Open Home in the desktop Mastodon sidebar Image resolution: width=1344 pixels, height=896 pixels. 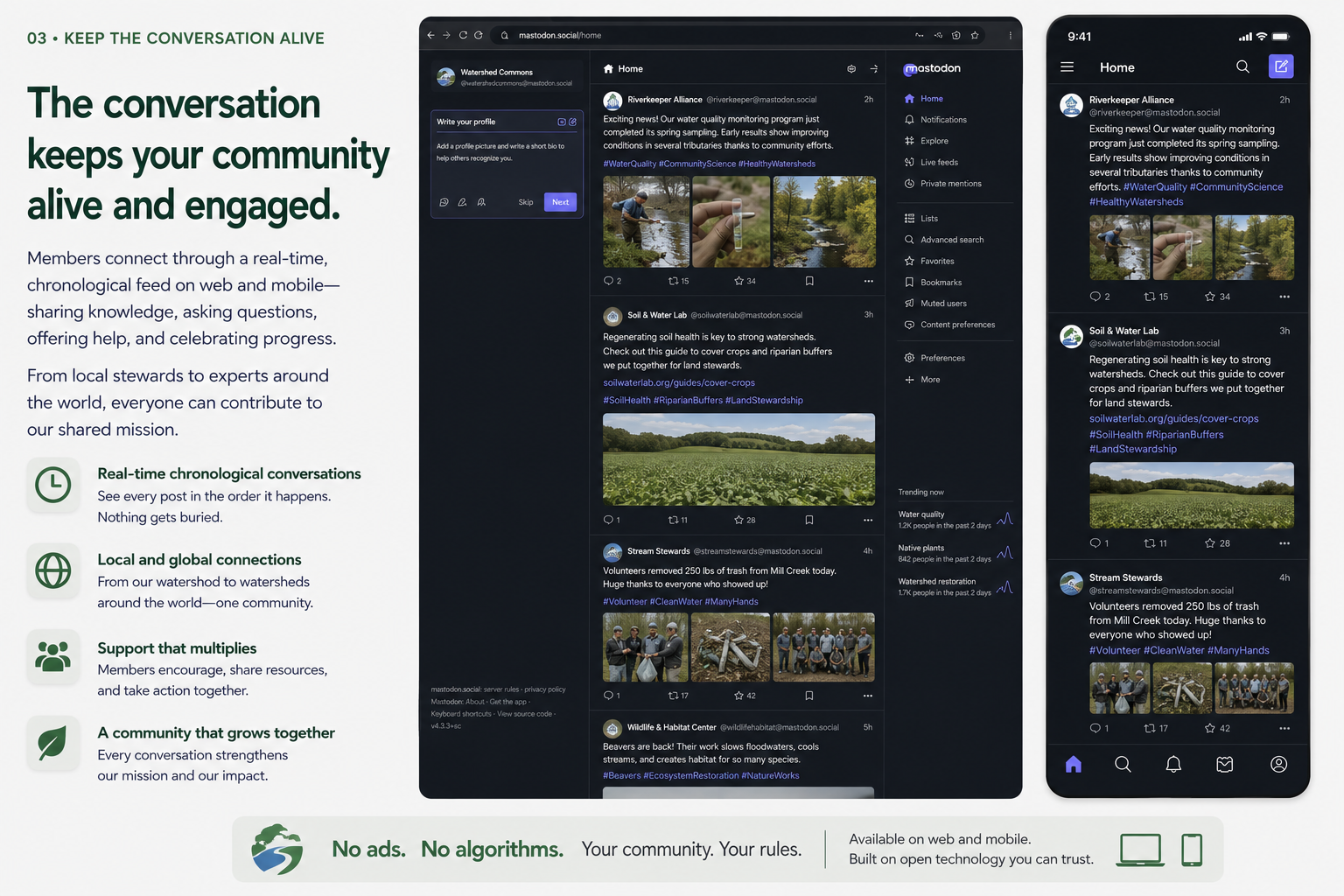(924, 99)
